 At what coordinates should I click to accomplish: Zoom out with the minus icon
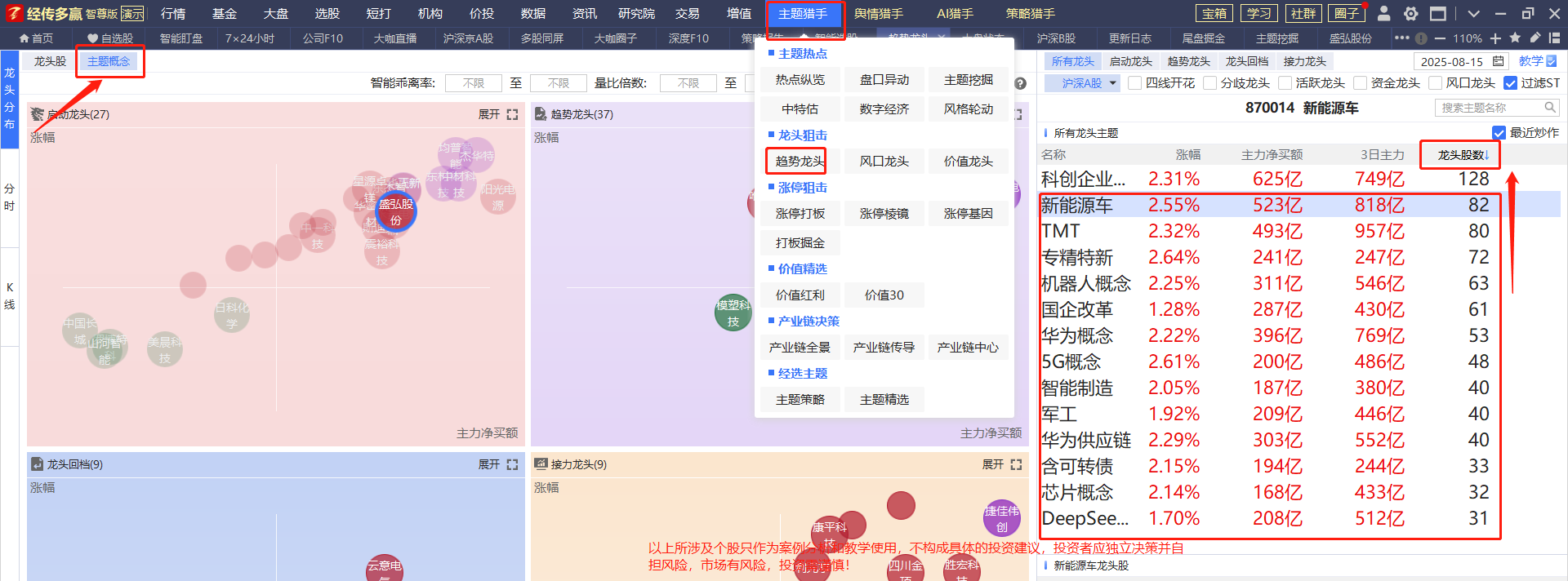1440,38
